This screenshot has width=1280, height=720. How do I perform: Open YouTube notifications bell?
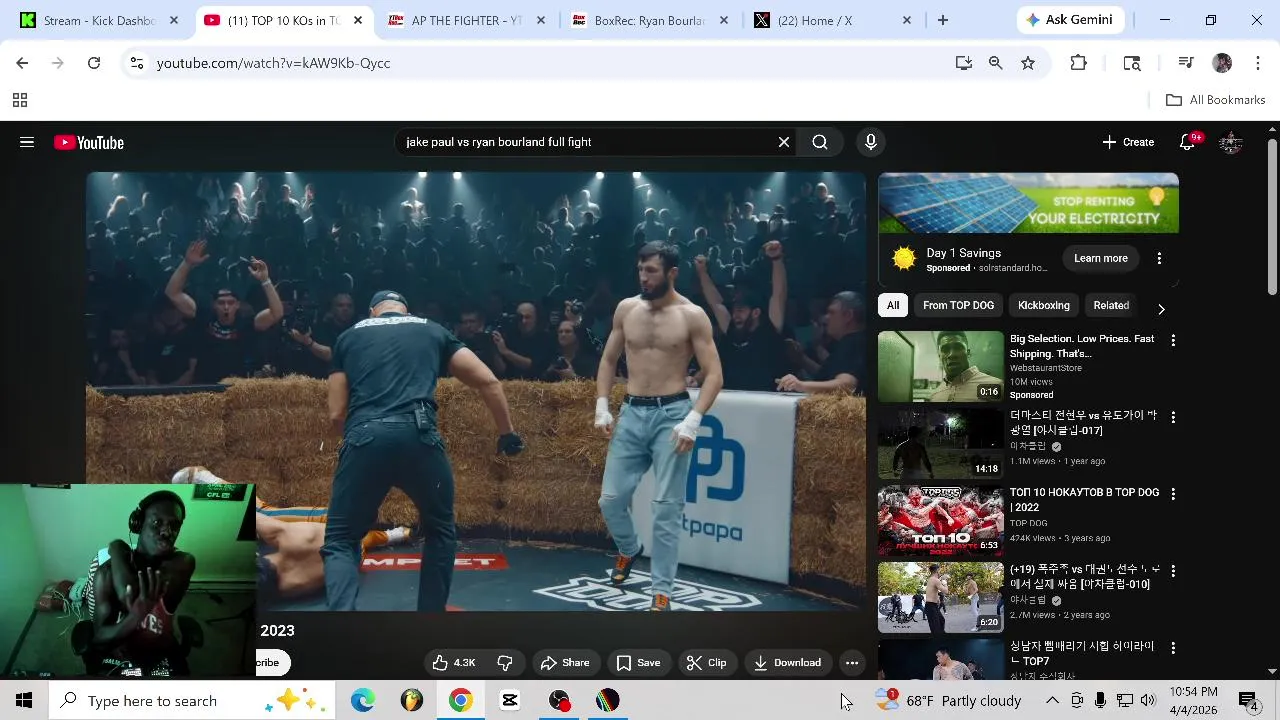(x=1188, y=142)
